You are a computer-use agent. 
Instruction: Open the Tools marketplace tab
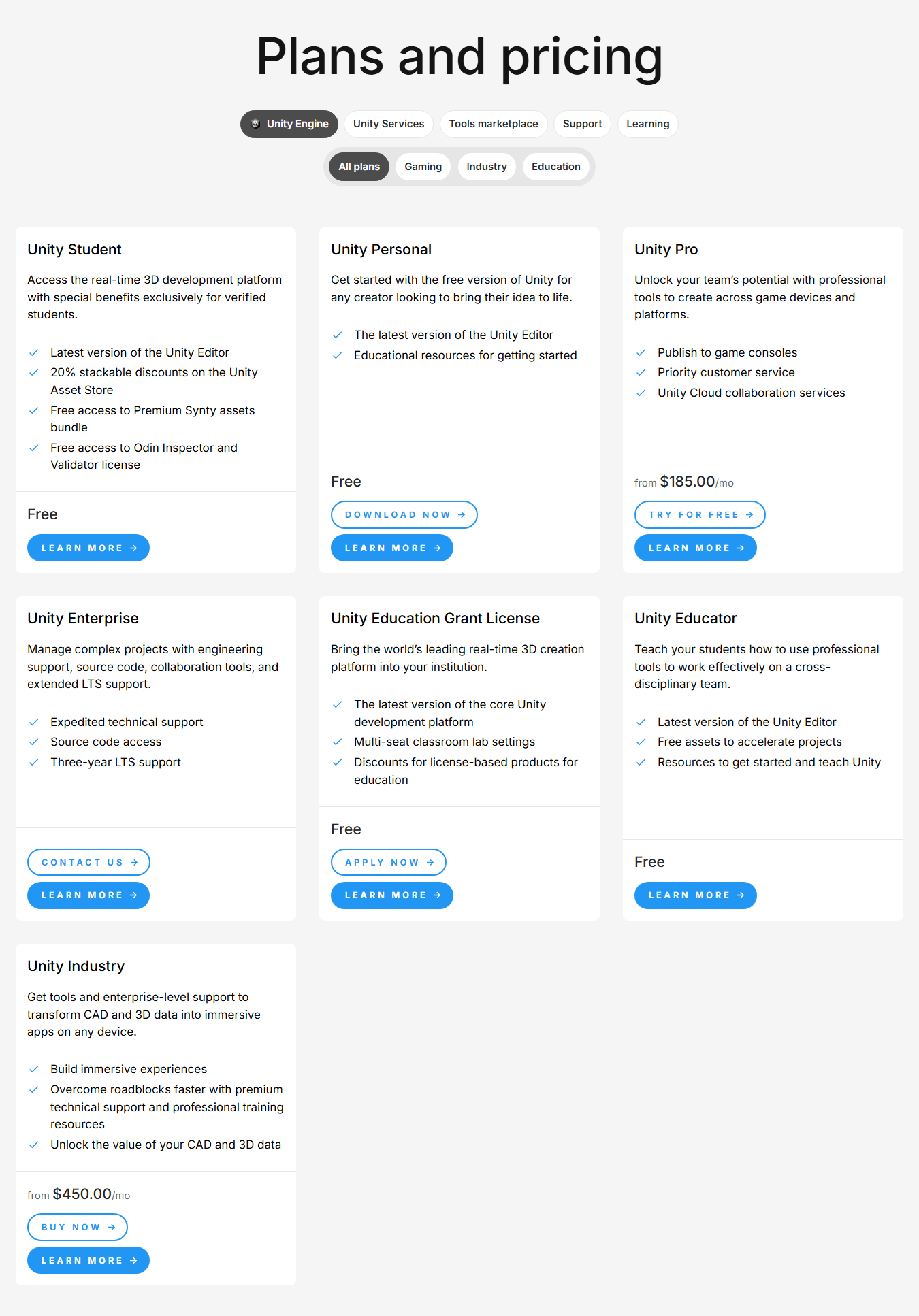(x=494, y=124)
